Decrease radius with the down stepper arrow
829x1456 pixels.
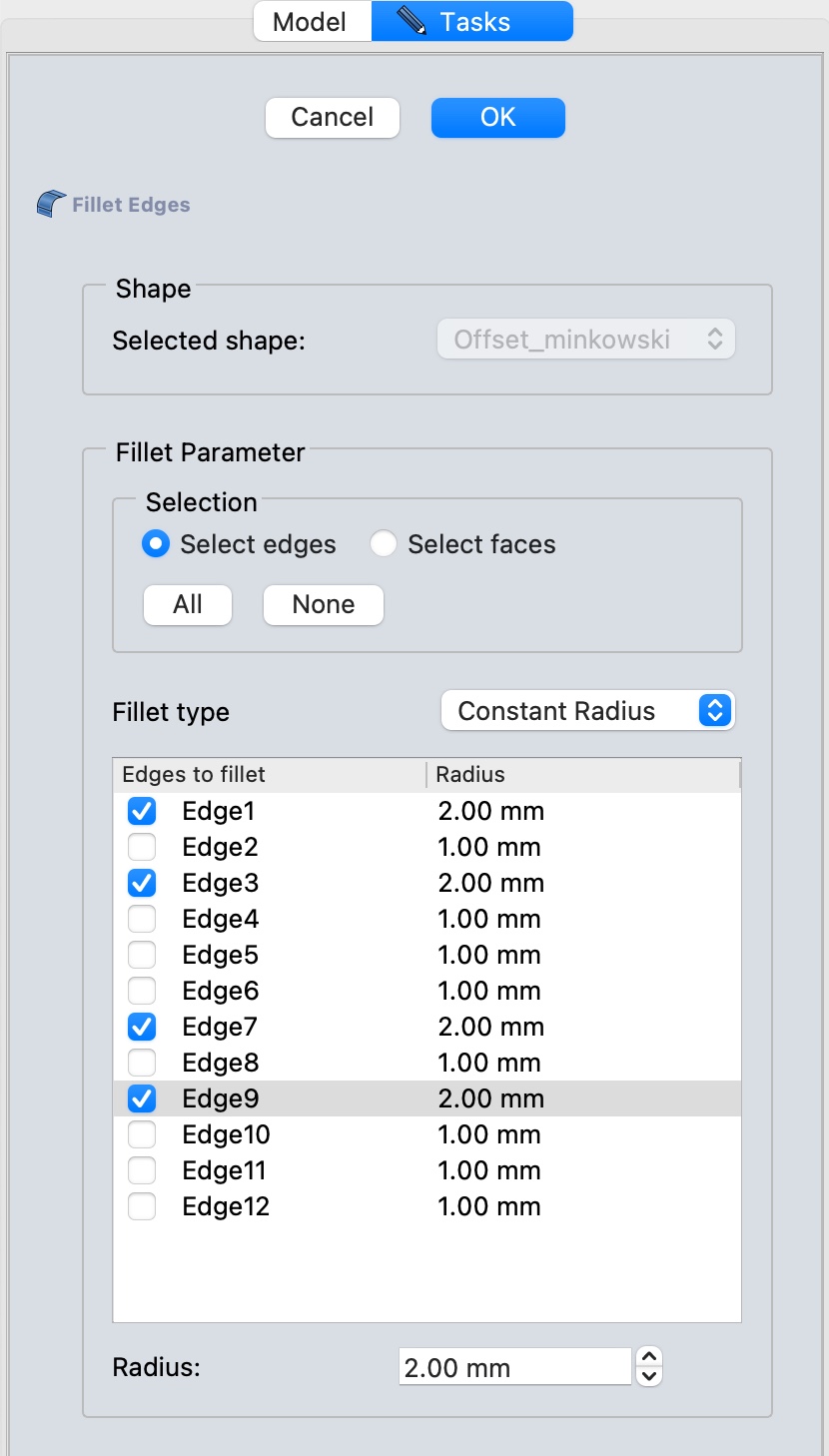[x=649, y=1376]
